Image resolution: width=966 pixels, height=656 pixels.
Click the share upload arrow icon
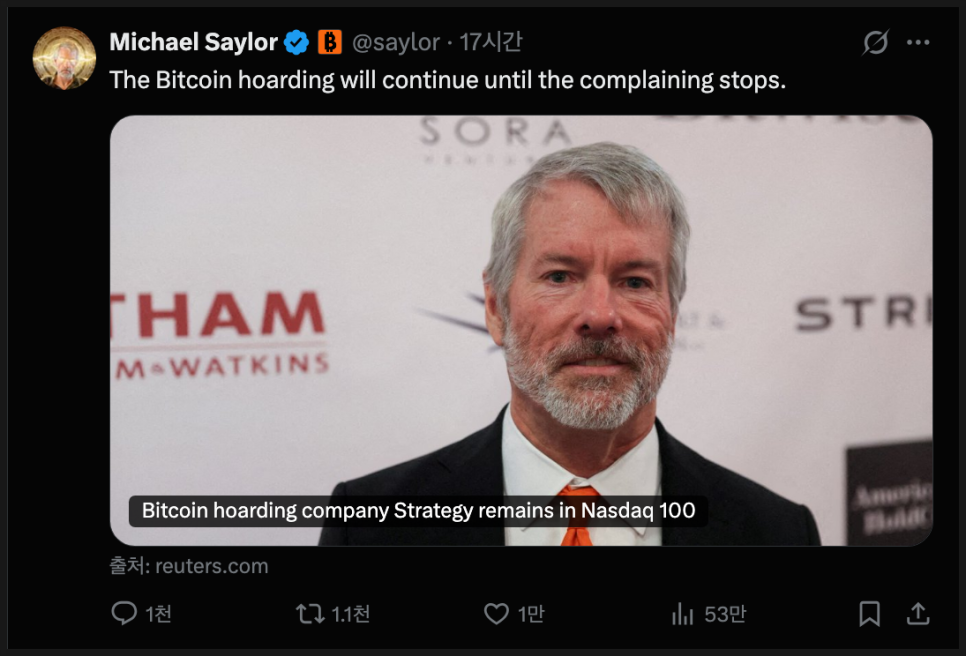point(918,613)
